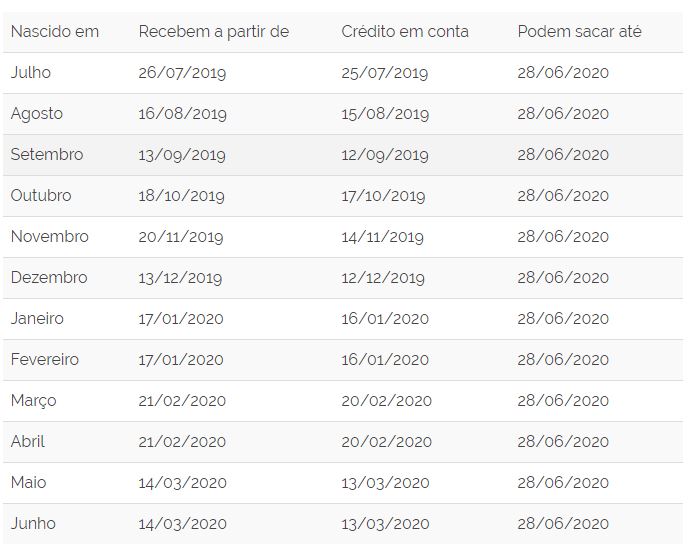
Task: Select the Março row label
Action: (x=34, y=401)
